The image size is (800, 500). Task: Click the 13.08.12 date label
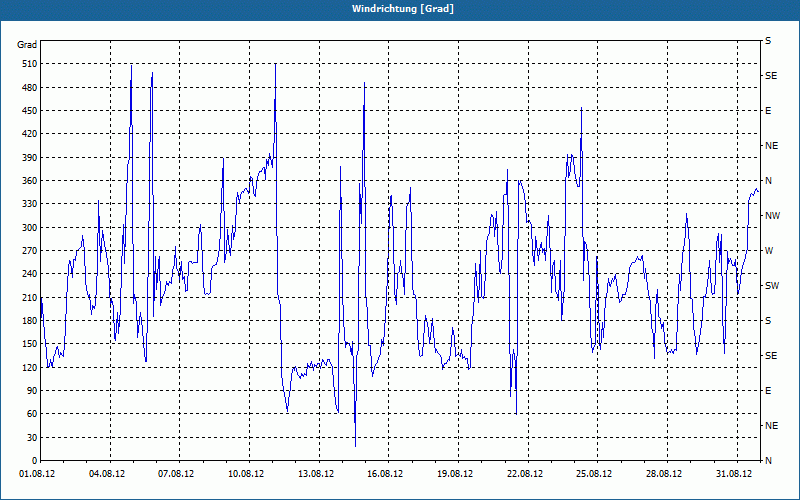[316, 474]
